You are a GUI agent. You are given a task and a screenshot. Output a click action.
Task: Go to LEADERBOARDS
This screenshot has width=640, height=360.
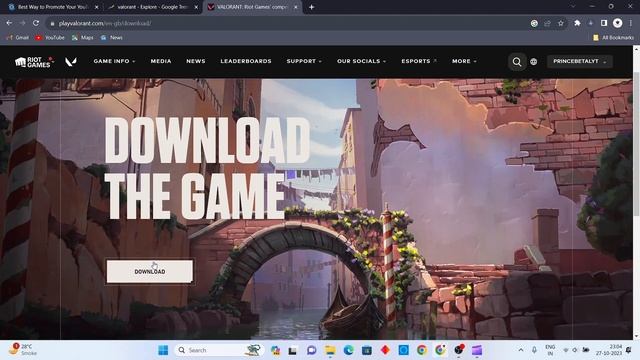[246, 61]
